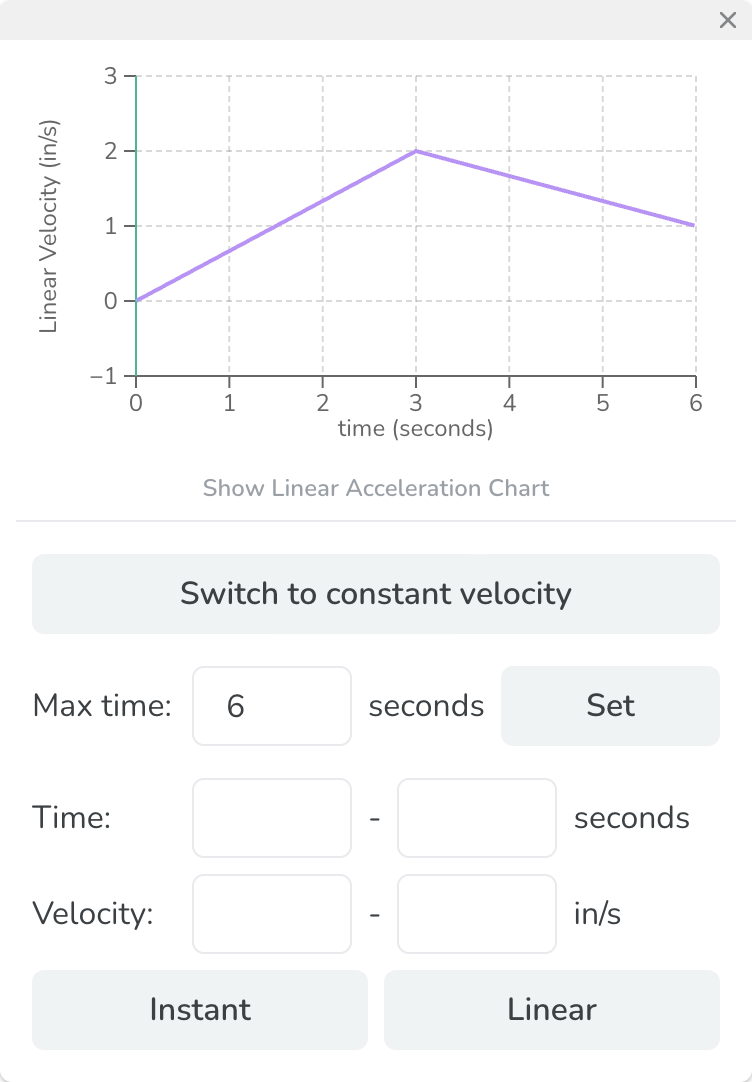This screenshot has width=752, height=1082.
Task: Click the chart line's origin point
Action: 137,300
